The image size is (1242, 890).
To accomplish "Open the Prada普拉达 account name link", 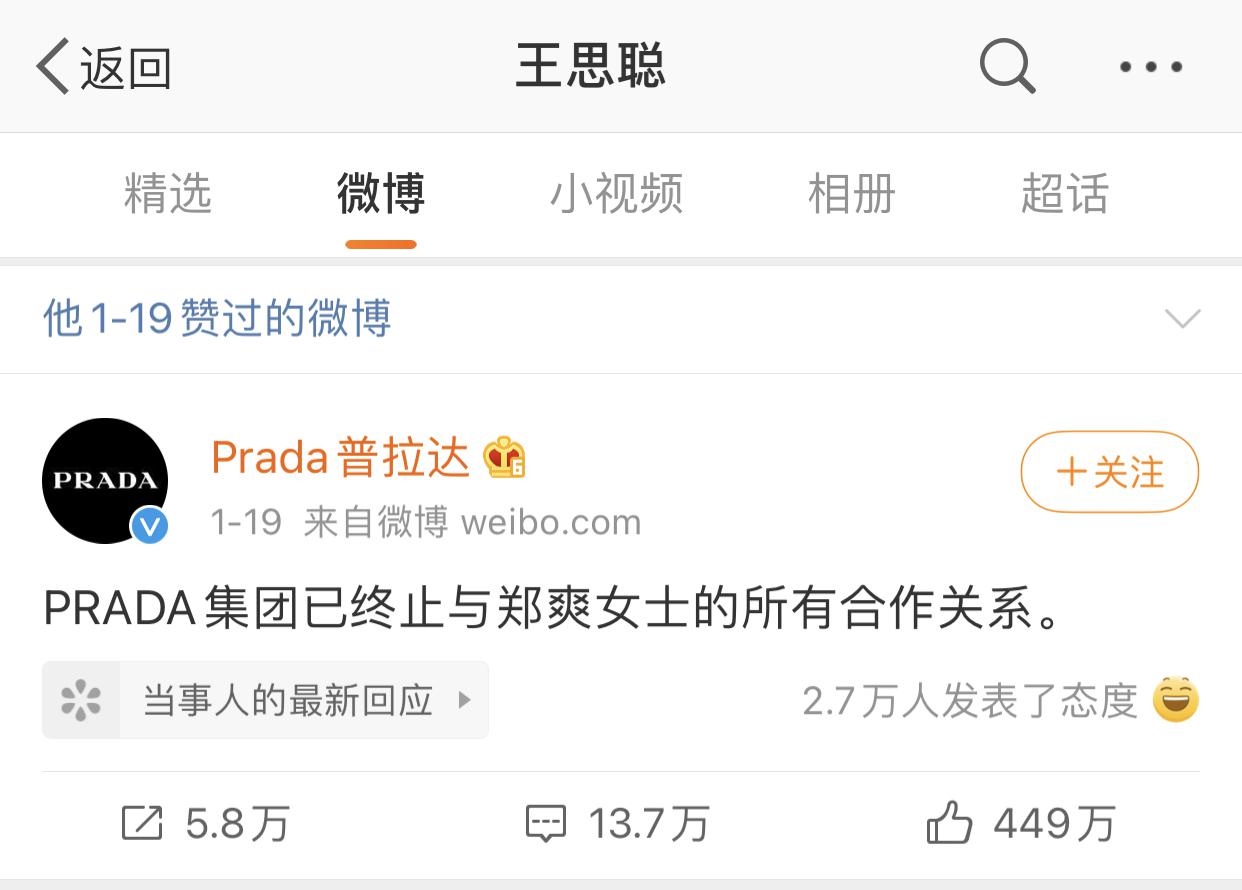I will click(x=340, y=458).
